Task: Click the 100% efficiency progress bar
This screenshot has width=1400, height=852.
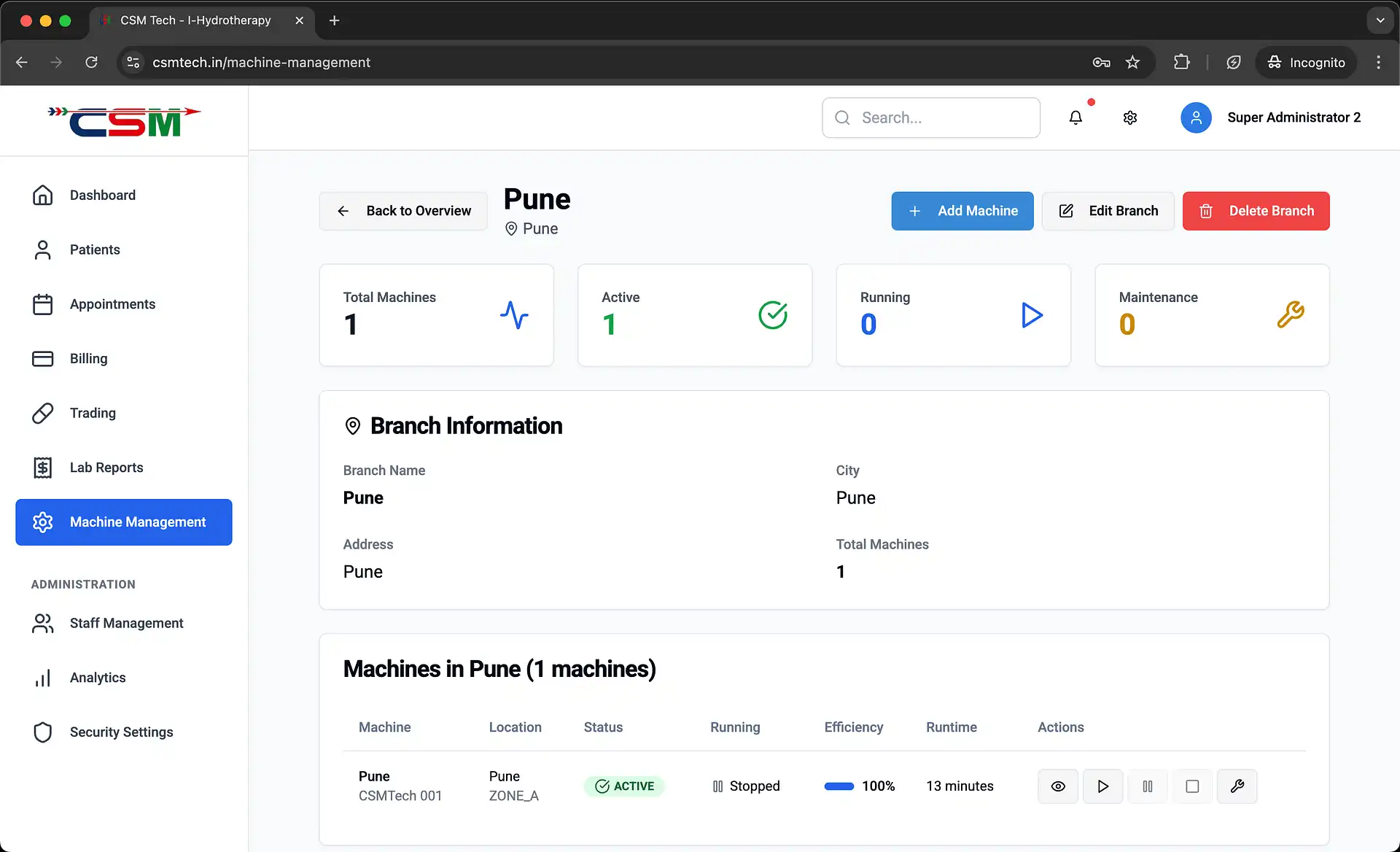Action: pos(839,786)
